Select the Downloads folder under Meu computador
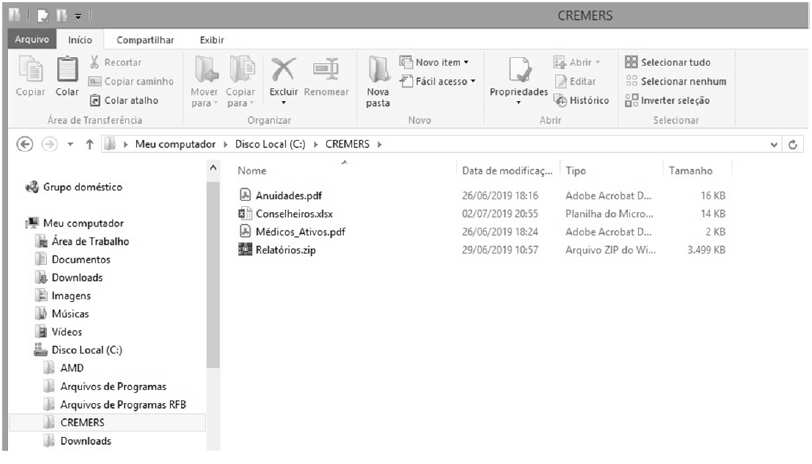The width and height of the screenshot is (812, 464). click(77, 277)
